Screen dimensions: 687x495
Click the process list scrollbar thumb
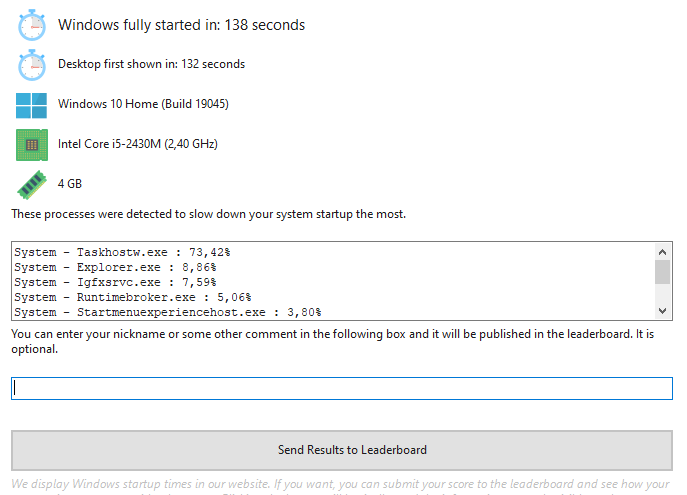[662, 272]
